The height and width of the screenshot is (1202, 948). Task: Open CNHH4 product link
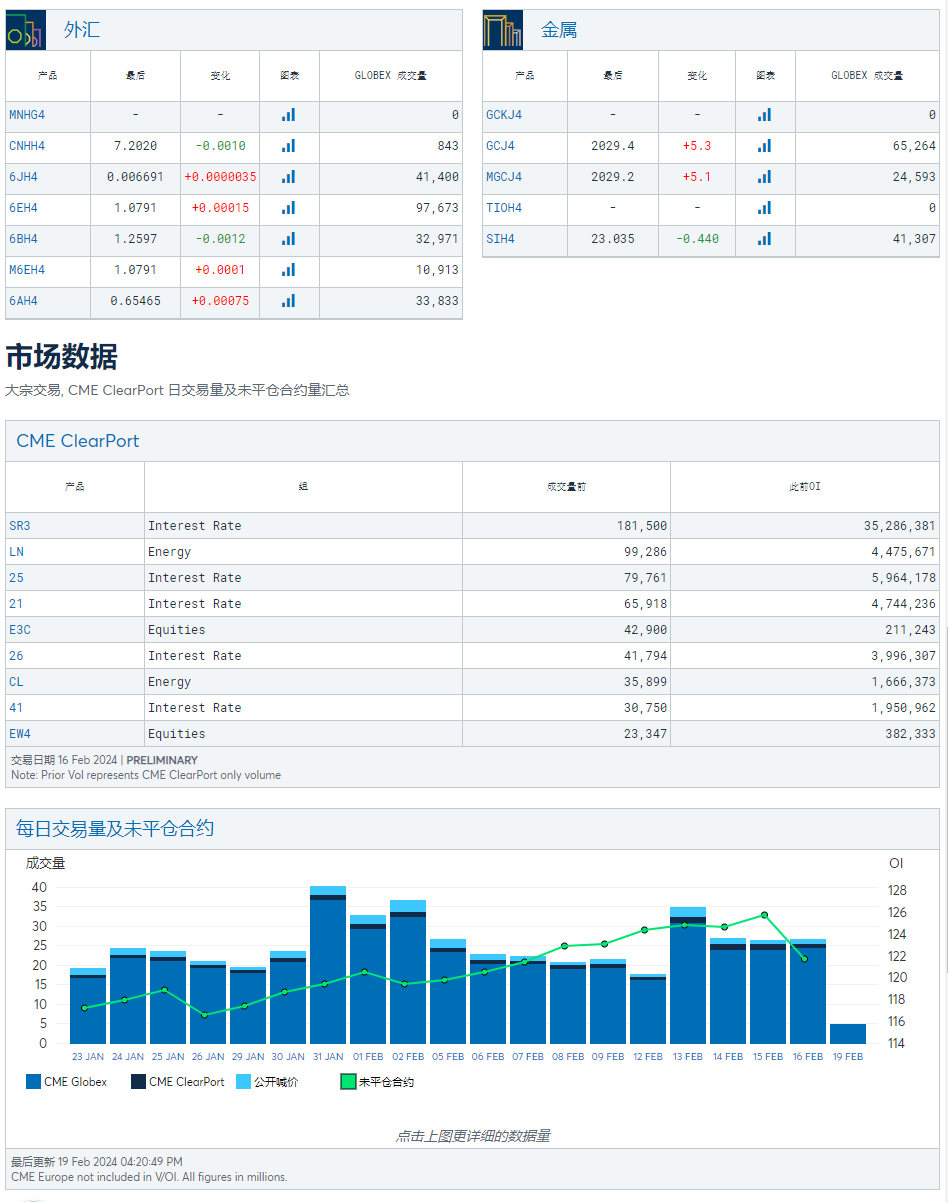(27, 146)
